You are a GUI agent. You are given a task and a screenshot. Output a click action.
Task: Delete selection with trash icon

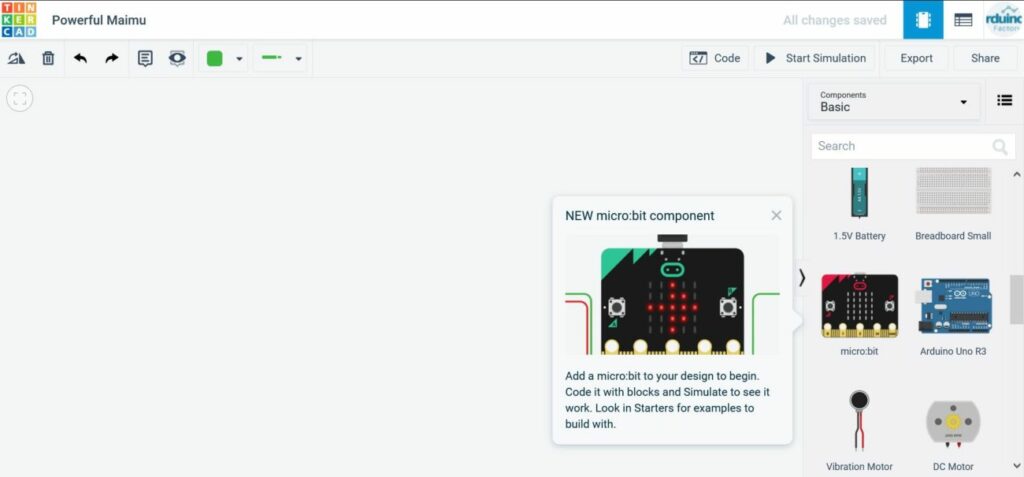tap(48, 58)
